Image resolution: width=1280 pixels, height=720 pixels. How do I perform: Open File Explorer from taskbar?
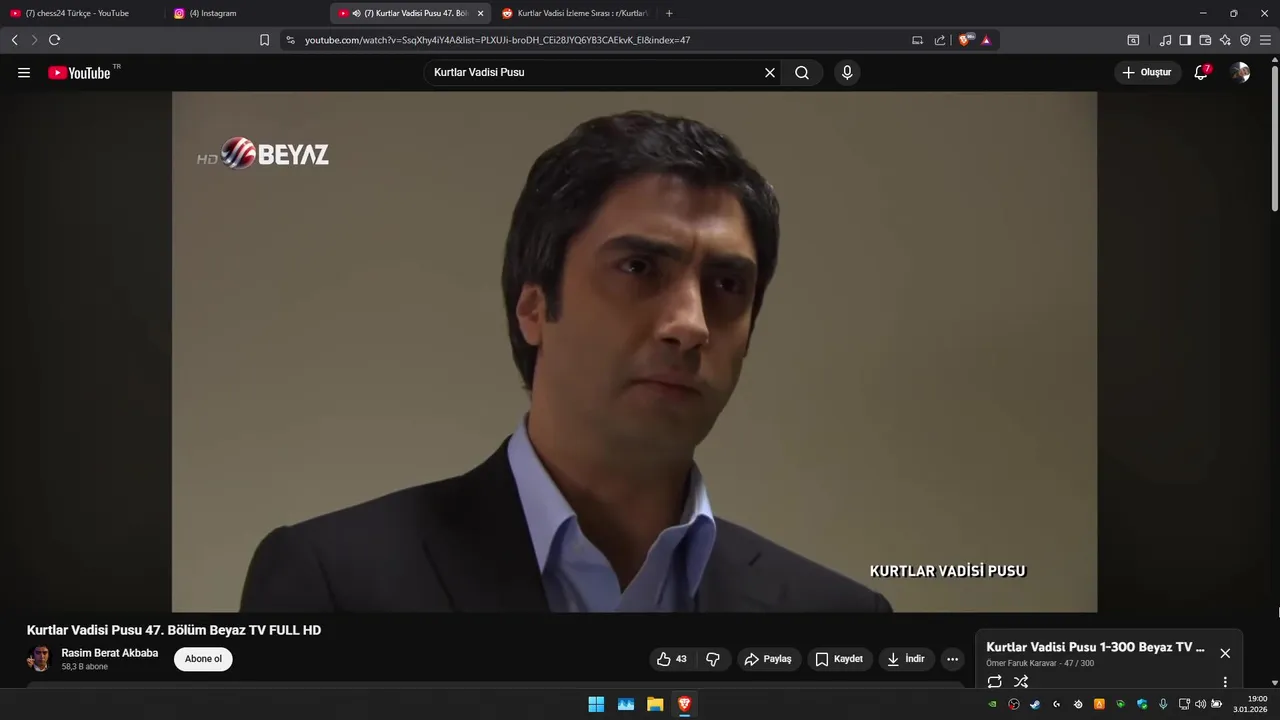[x=655, y=704]
